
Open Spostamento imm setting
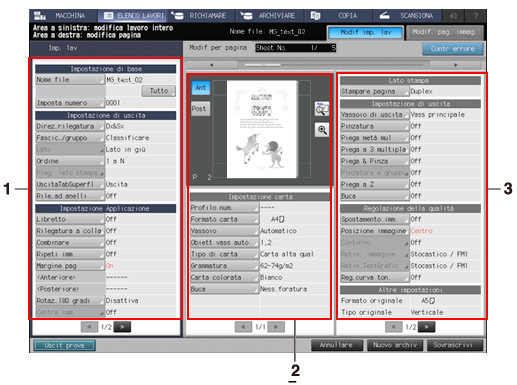375,219
